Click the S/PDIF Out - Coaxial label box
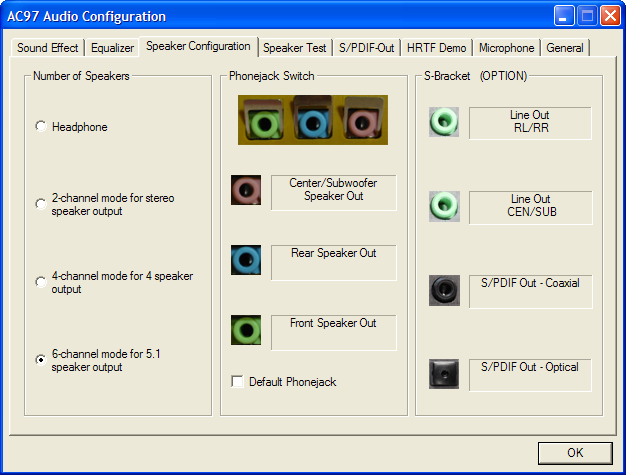The height and width of the screenshot is (475, 626). (531, 291)
